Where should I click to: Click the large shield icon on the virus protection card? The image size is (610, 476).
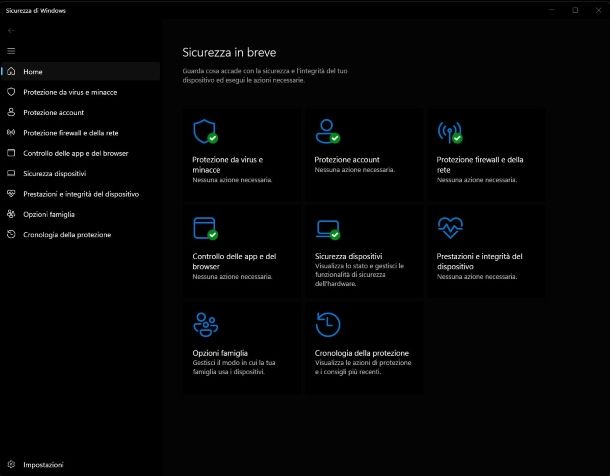tap(205, 131)
